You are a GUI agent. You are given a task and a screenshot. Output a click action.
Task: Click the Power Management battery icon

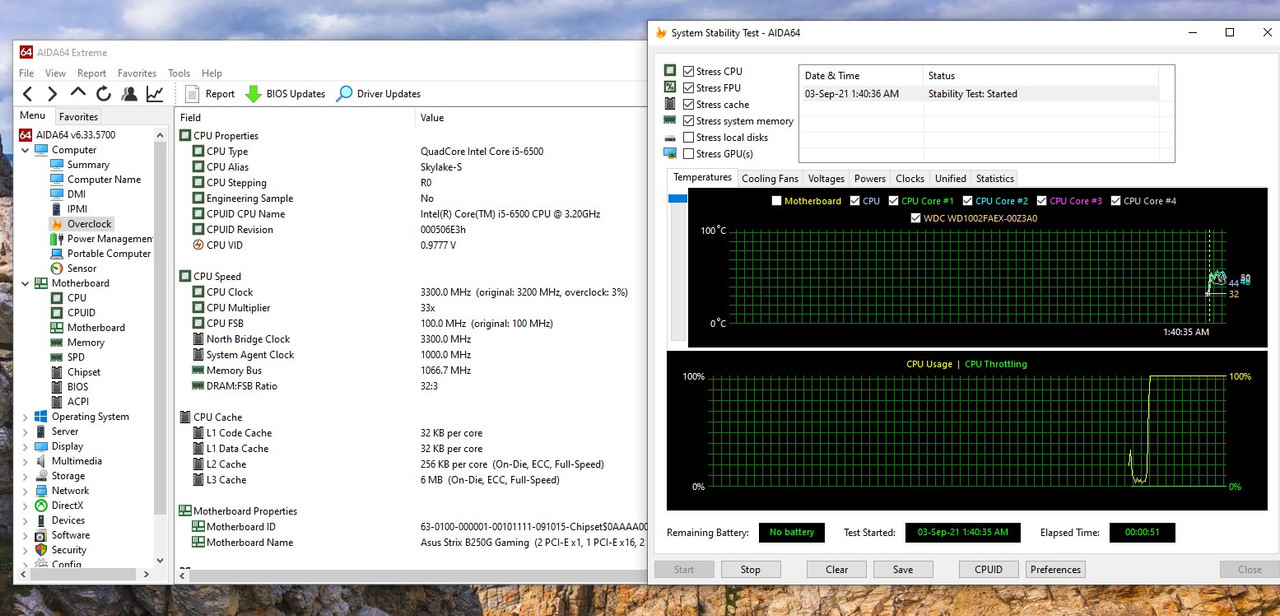(57, 239)
